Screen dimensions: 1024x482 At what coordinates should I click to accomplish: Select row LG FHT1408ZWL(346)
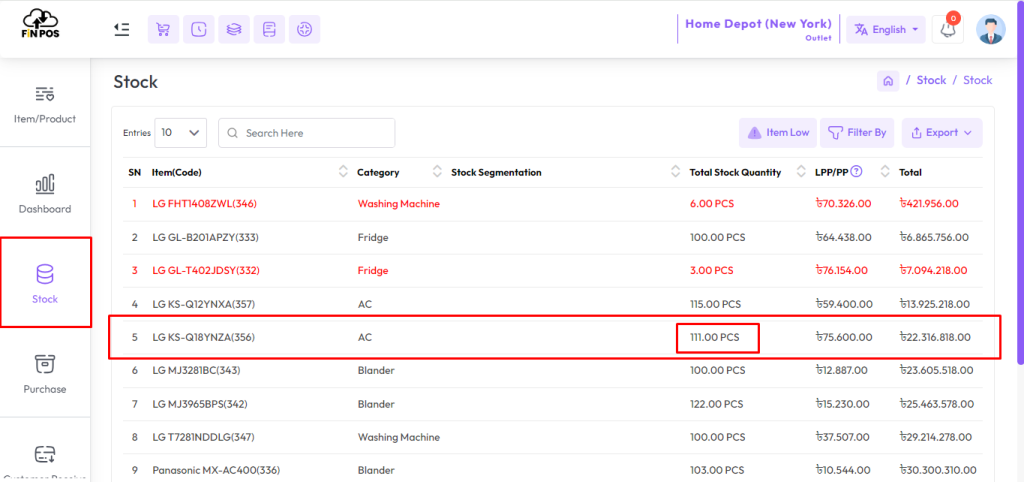552,204
